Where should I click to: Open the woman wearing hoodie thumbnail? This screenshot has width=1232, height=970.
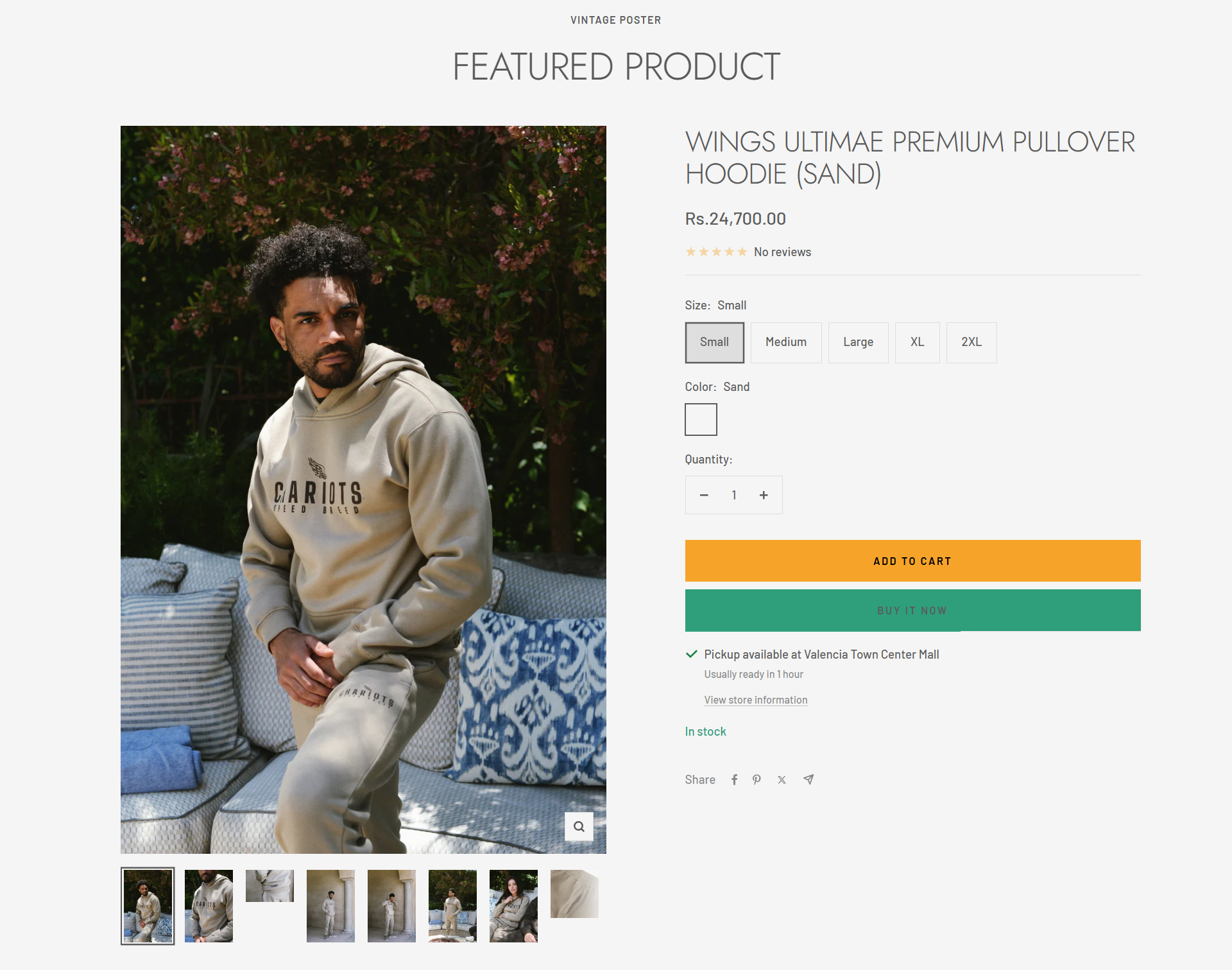(513, 906)
